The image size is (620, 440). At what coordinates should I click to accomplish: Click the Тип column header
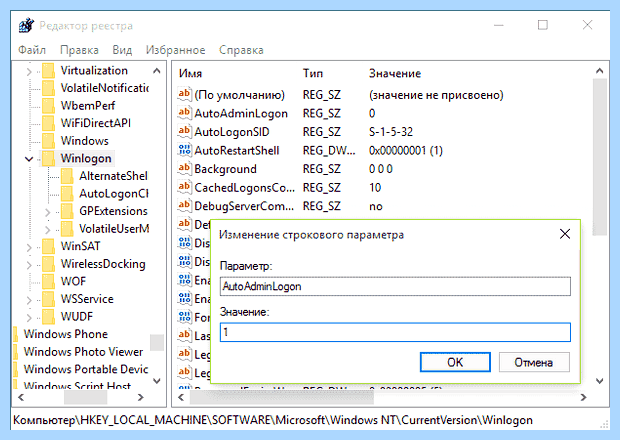[x=313, y=74]
